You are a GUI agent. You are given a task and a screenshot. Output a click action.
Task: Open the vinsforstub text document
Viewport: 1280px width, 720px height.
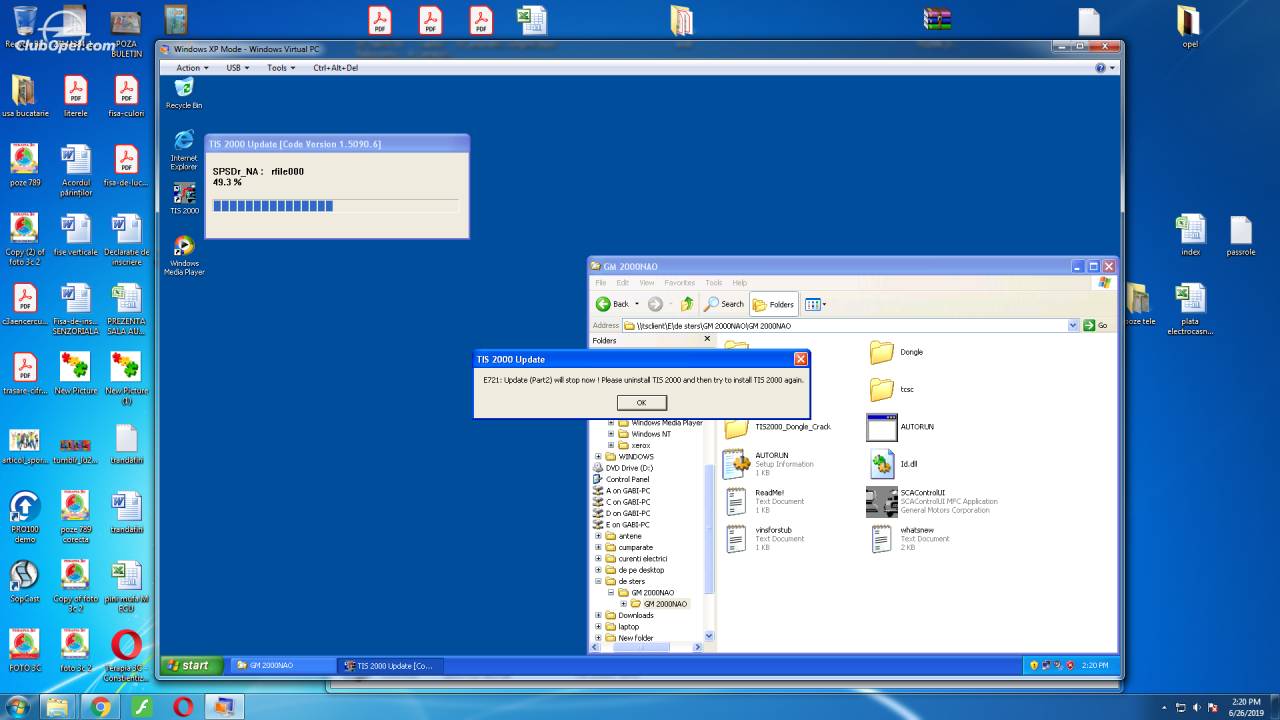coord(764,538)
